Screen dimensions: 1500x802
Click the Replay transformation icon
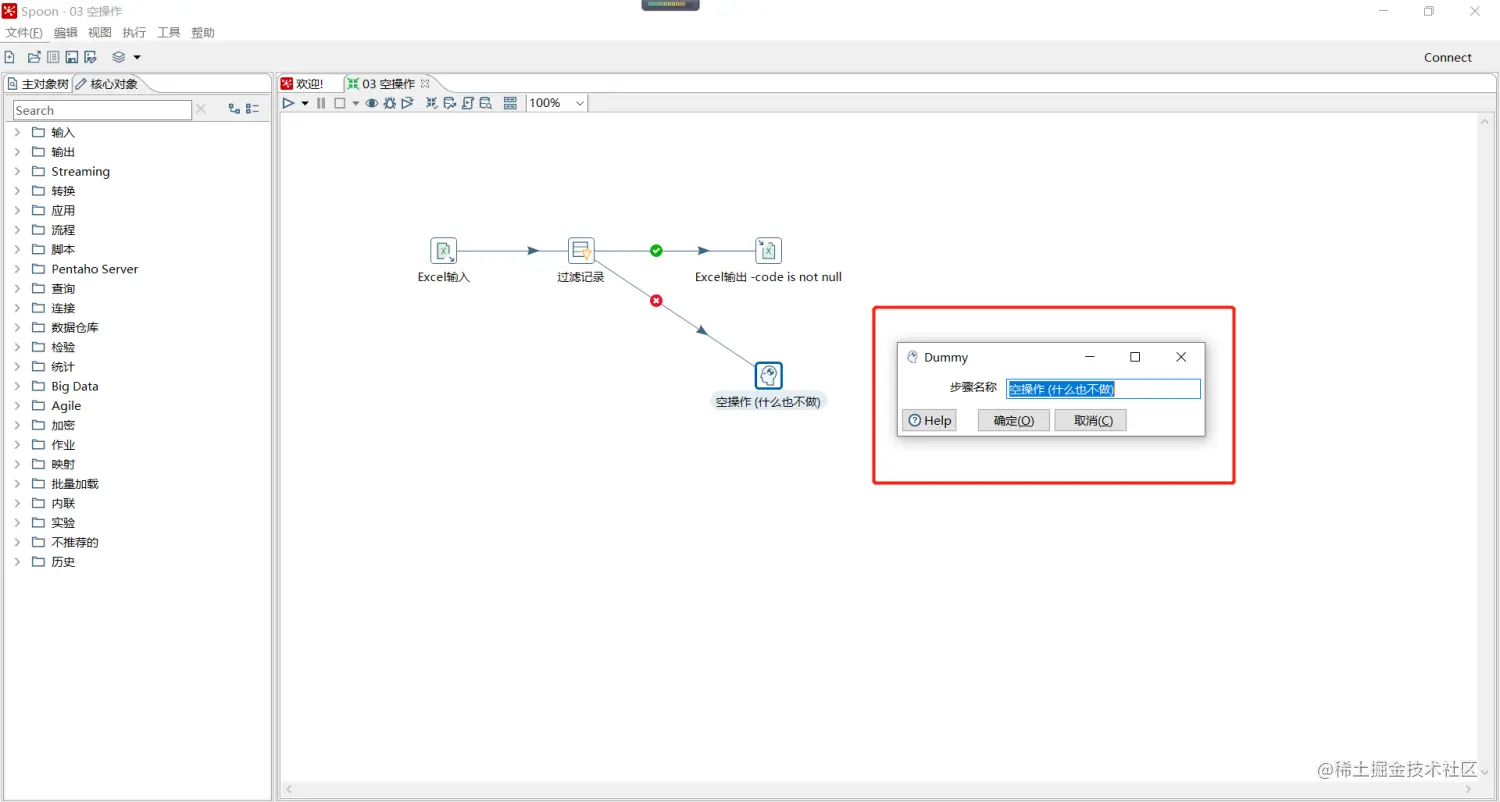pos(407,103)
